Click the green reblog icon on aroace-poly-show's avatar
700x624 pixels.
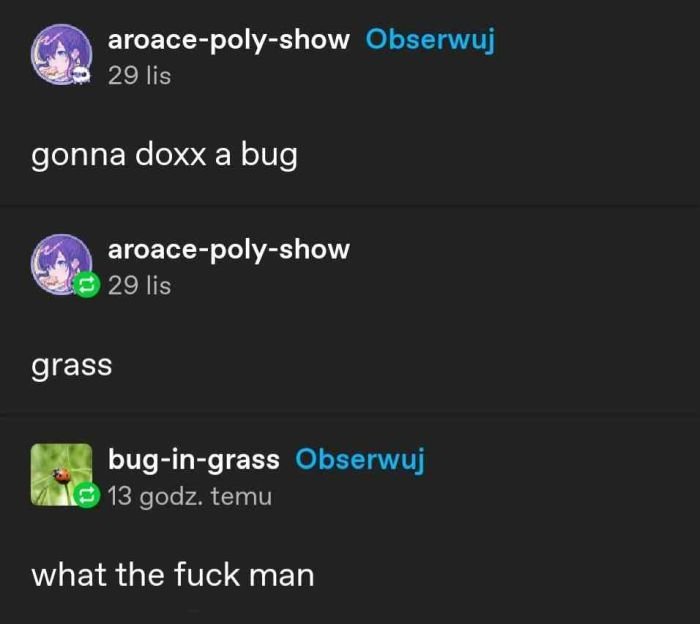coord(86,284)
